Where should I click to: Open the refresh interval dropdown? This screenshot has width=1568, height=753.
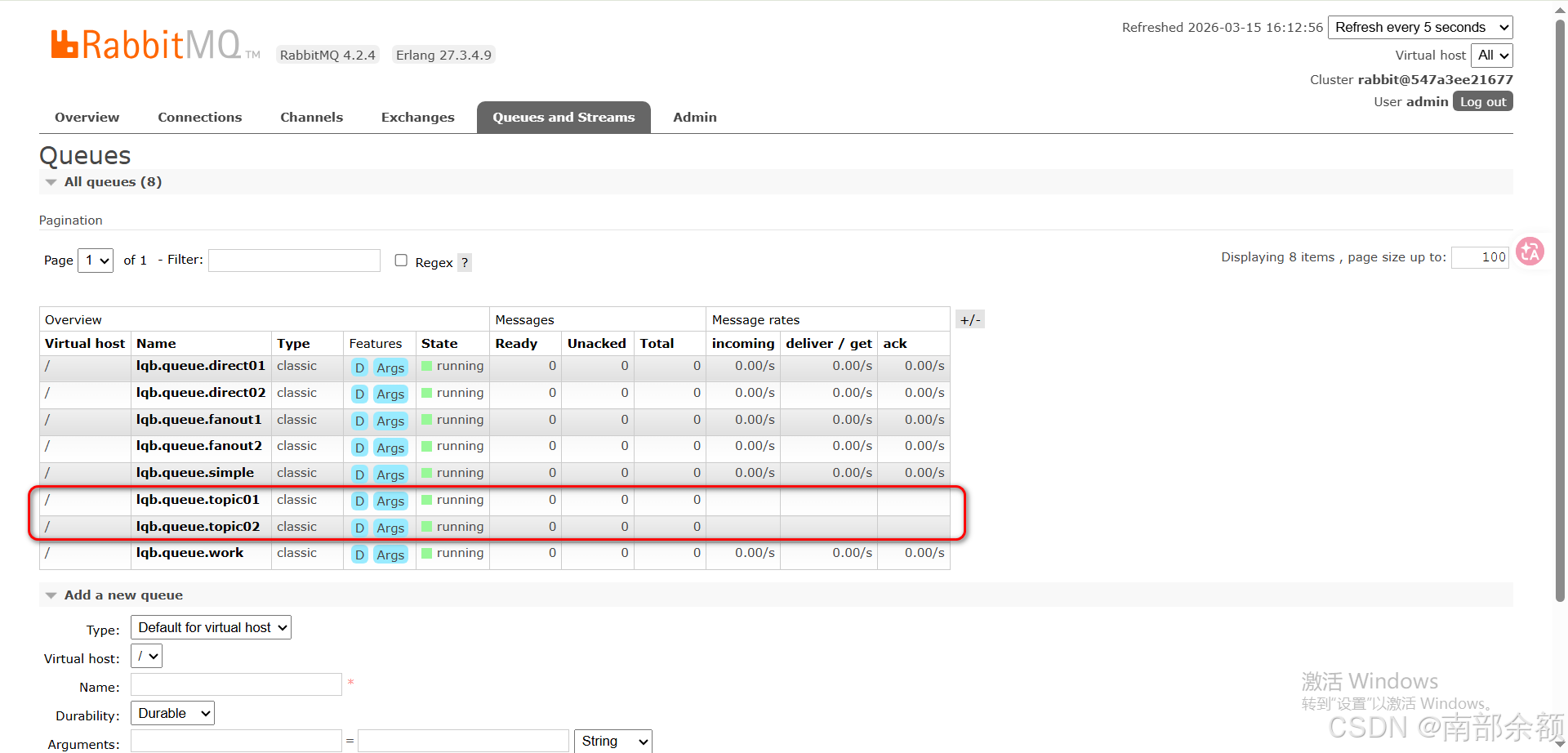[1420, 27]
